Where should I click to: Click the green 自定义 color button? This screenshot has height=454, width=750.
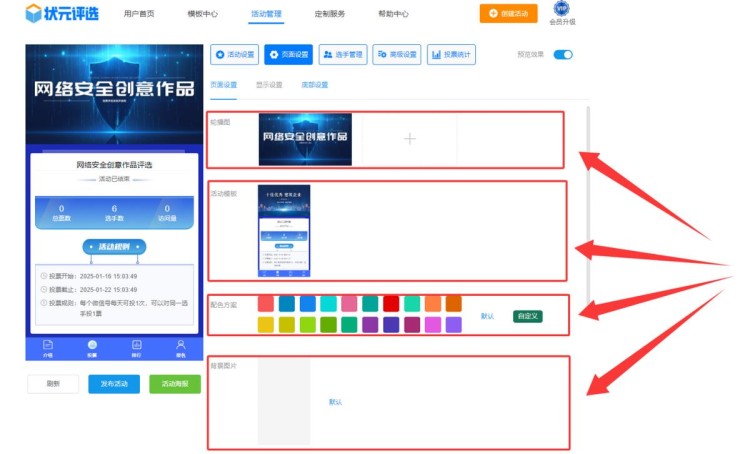[527, 316]
